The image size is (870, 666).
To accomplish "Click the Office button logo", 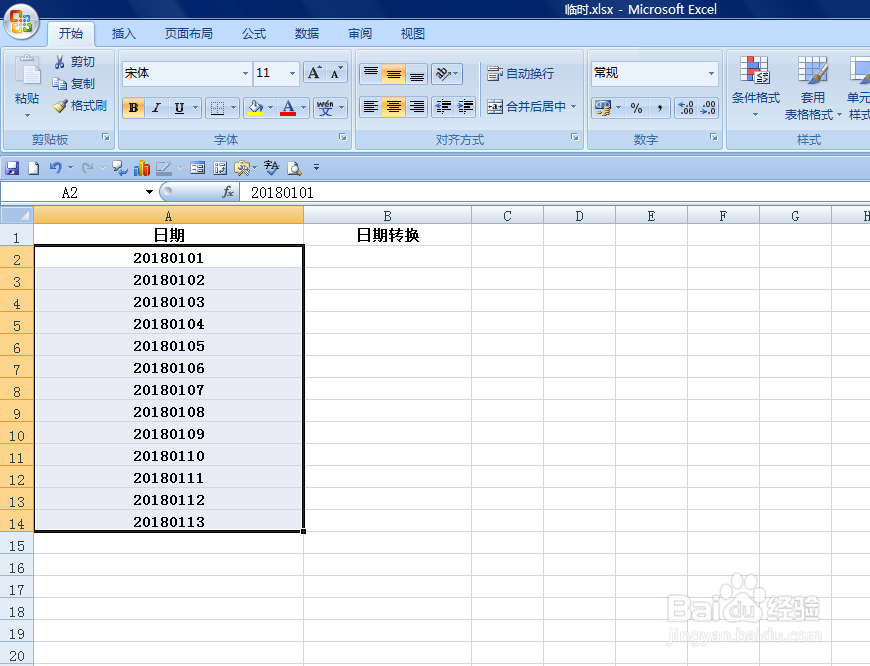I will click(x=21, y=22).
